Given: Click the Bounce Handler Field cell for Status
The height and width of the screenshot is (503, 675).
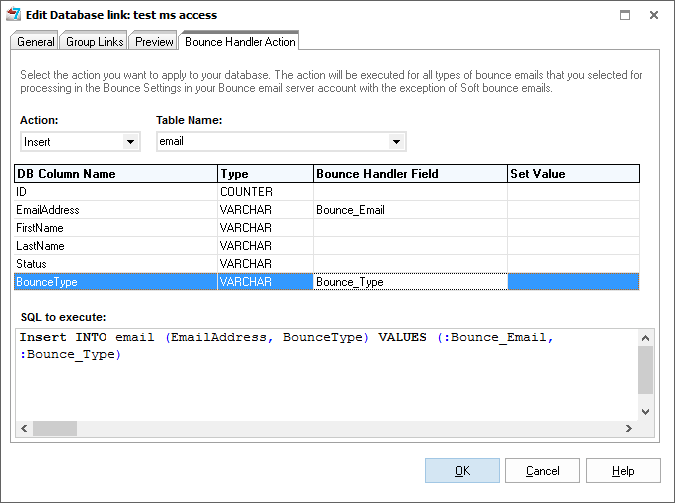Looking at the screenshot, I should pyautogui.click(x=410, y=264).
